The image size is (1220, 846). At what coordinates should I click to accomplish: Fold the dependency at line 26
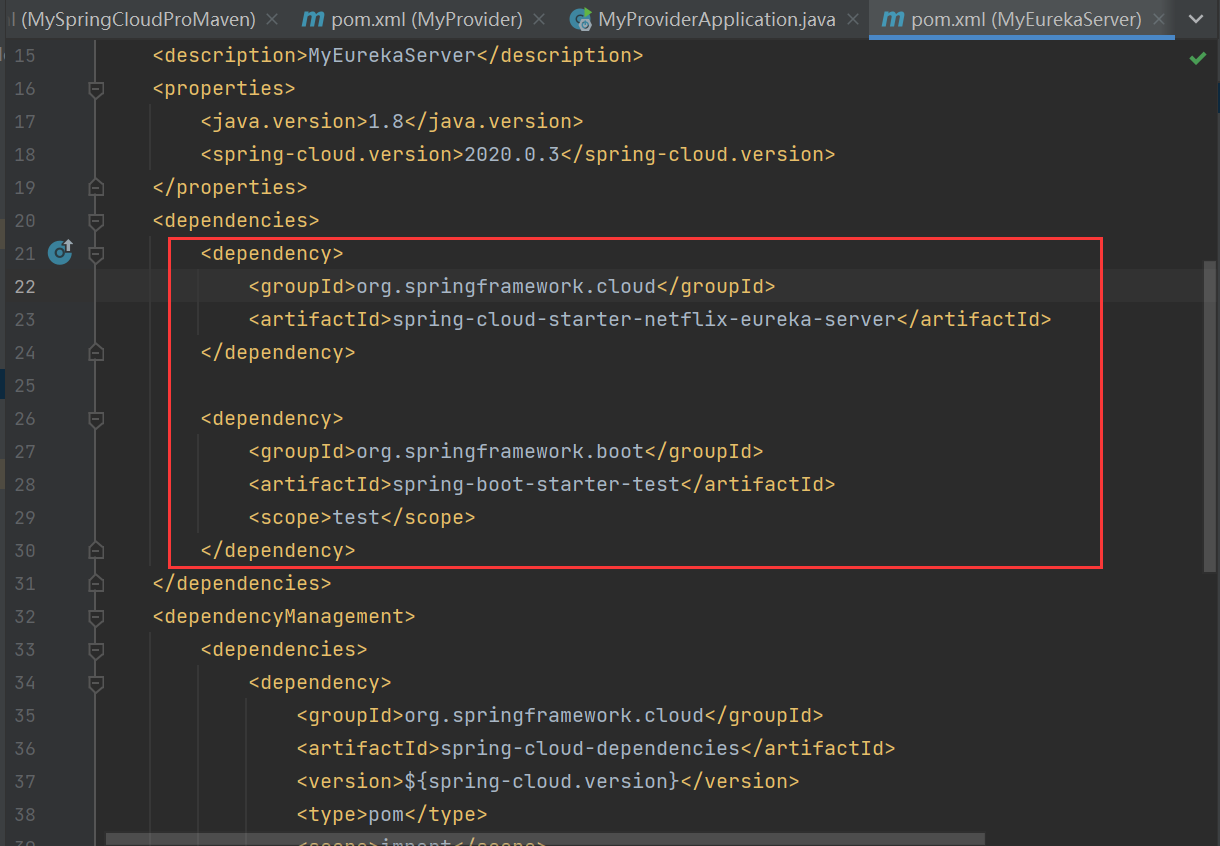pyautogui.click(x=96, y=419)
